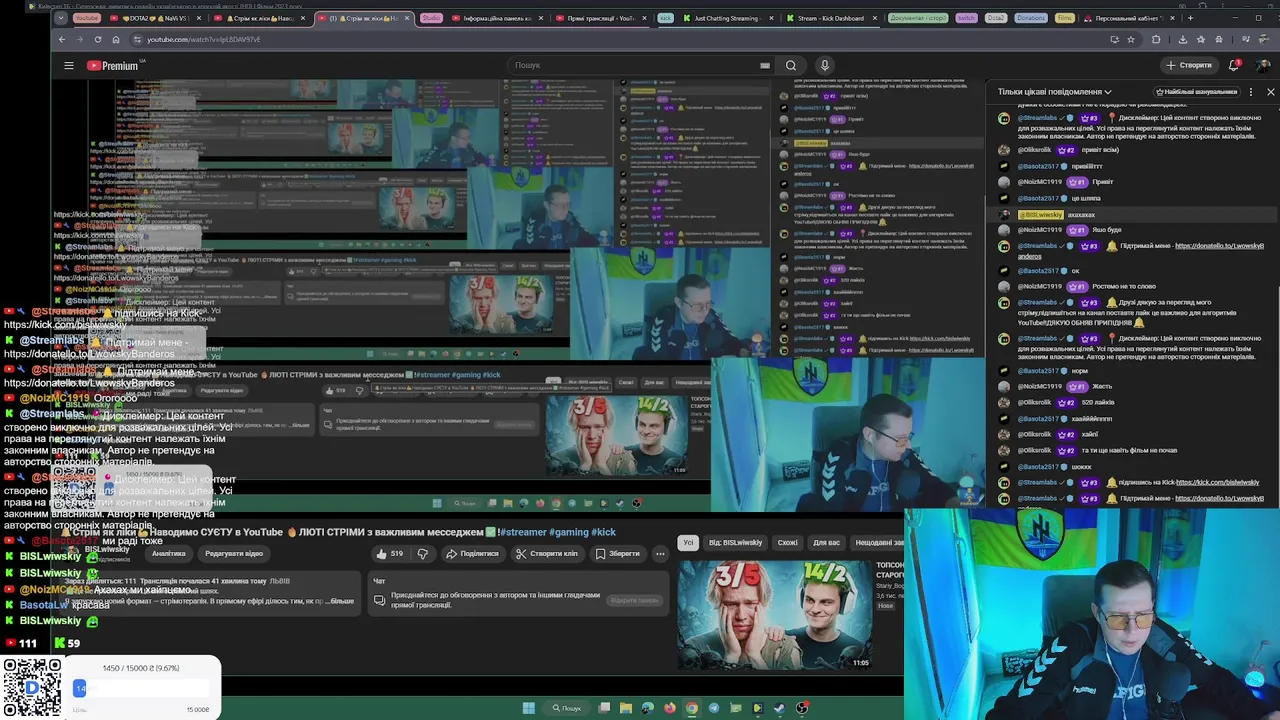Viewport: 1280px width, 720px height.
Task: Click the #streamer hashtag link
Action: pyautogui.click(x=521, y=532)
